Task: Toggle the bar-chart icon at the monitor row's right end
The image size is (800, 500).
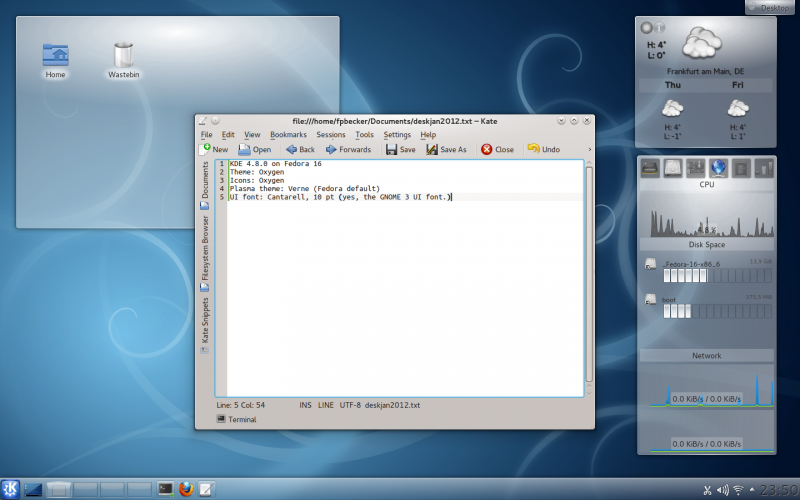Action: point(764,168)
